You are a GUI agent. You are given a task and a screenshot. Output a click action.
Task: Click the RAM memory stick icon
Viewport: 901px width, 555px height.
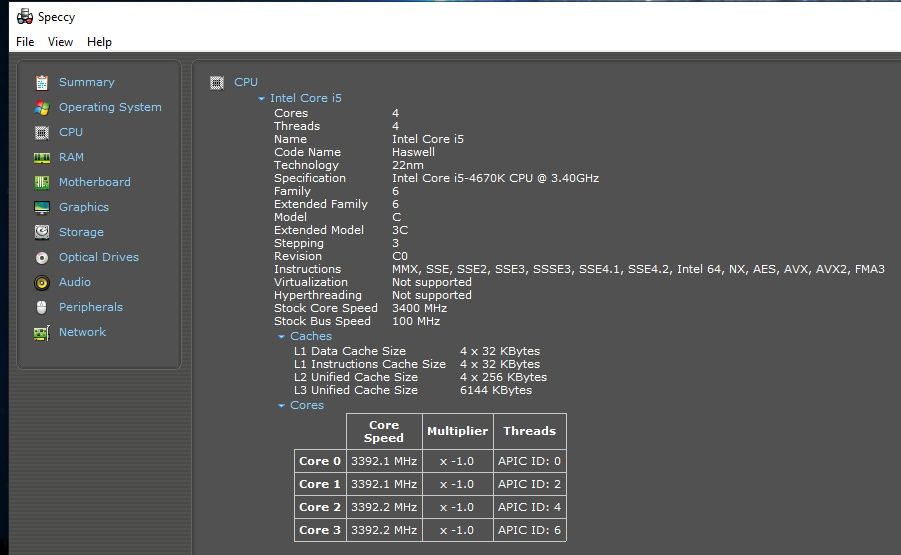pyautogui.click(x=42, y=157)
